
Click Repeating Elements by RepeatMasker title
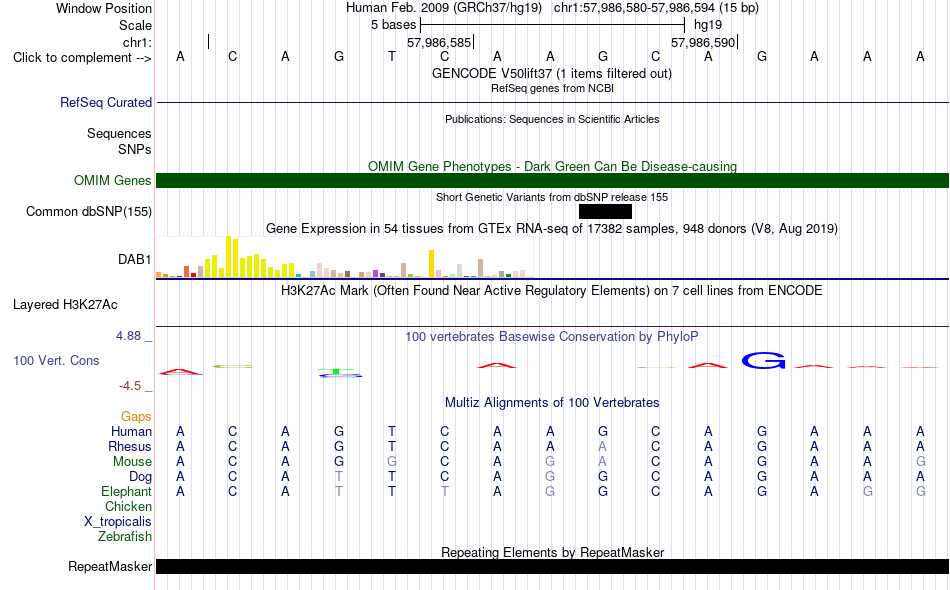click(553, 552)
